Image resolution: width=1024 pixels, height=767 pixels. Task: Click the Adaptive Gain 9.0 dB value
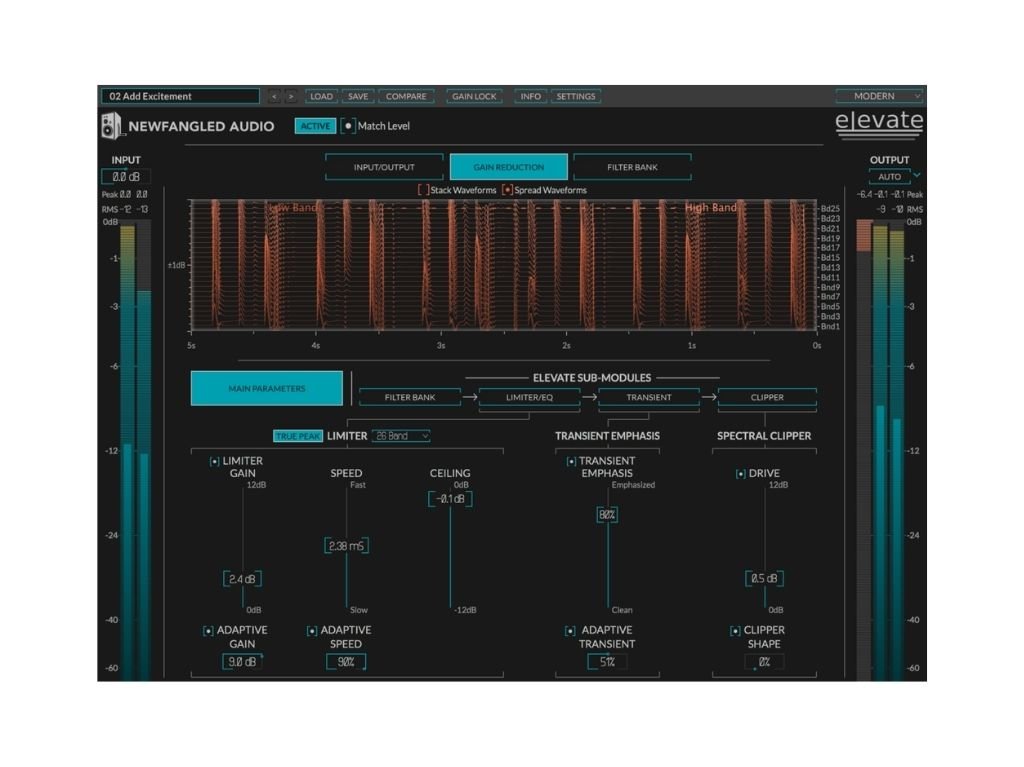coord(242,662)
